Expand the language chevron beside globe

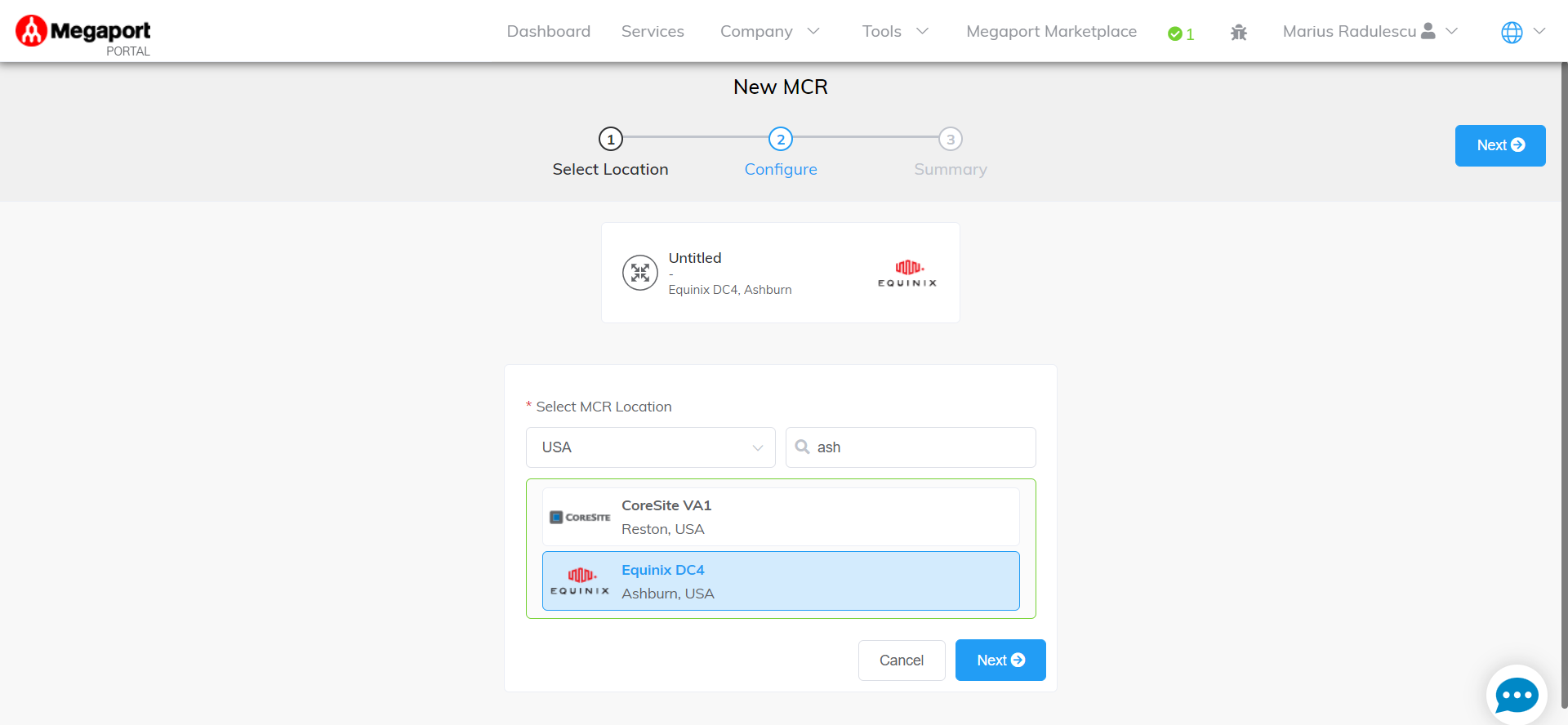click(1539, 31)
